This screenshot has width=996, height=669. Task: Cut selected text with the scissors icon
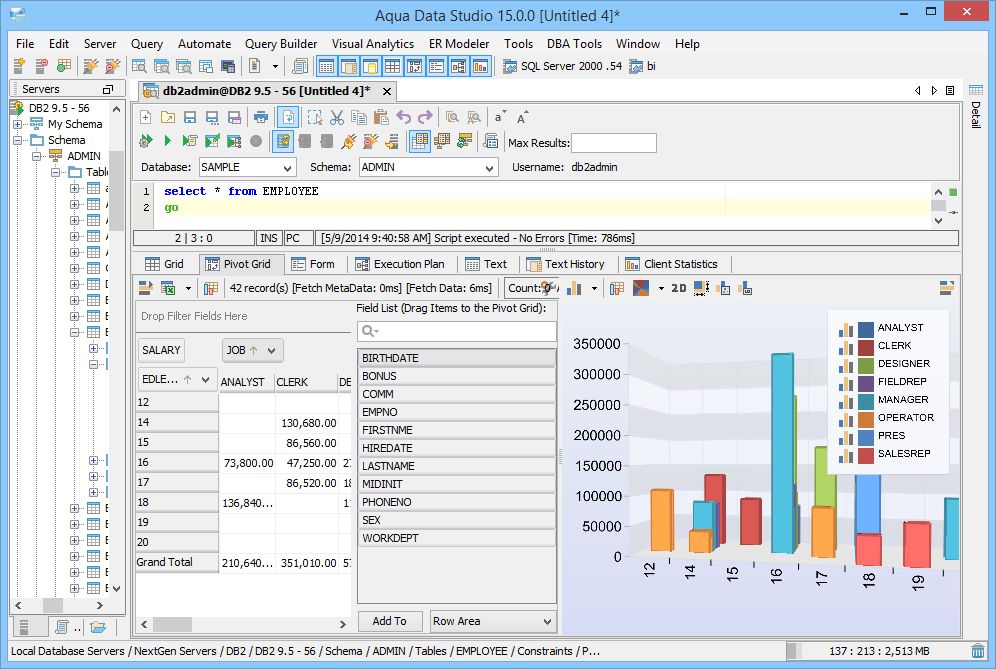(x=337, y=117)
